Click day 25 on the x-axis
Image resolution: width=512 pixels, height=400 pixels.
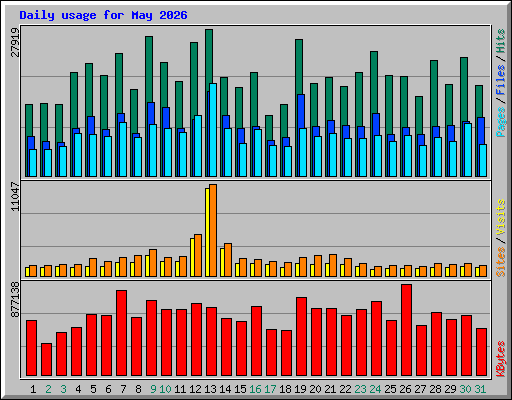[390, 389]
